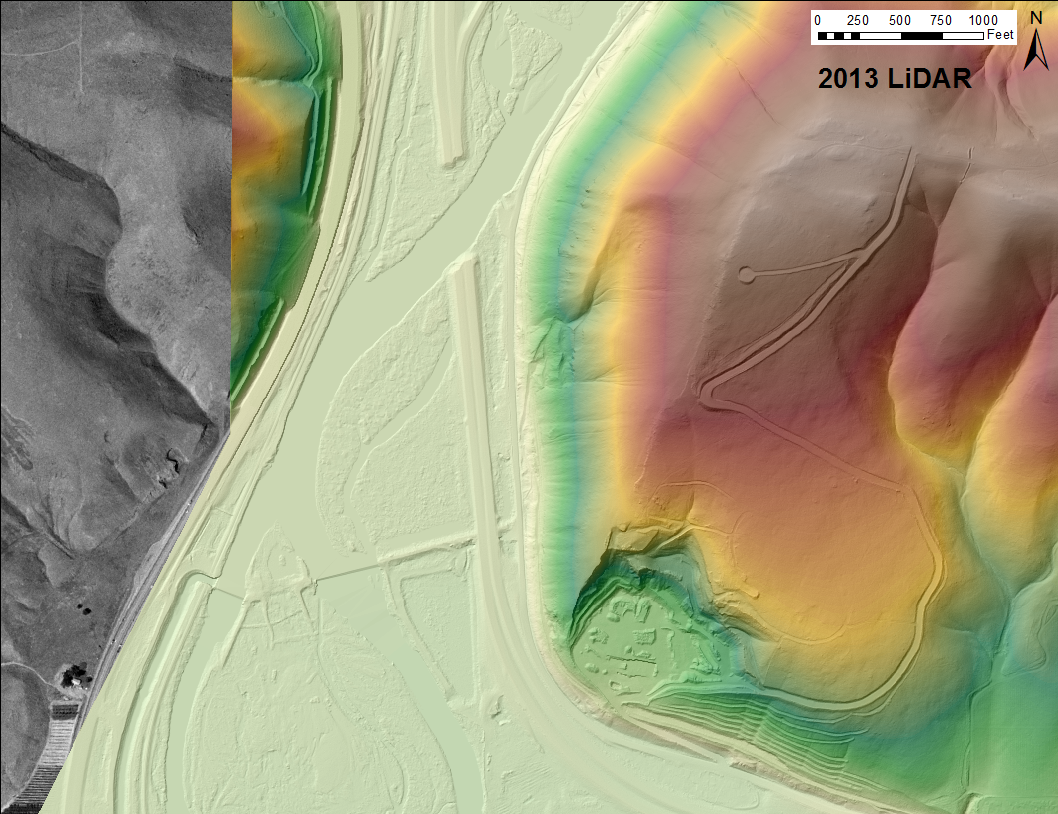
Task: Click the '2013 LiDAR' map title
Action: pyautogui.click(x=895, y=79)
